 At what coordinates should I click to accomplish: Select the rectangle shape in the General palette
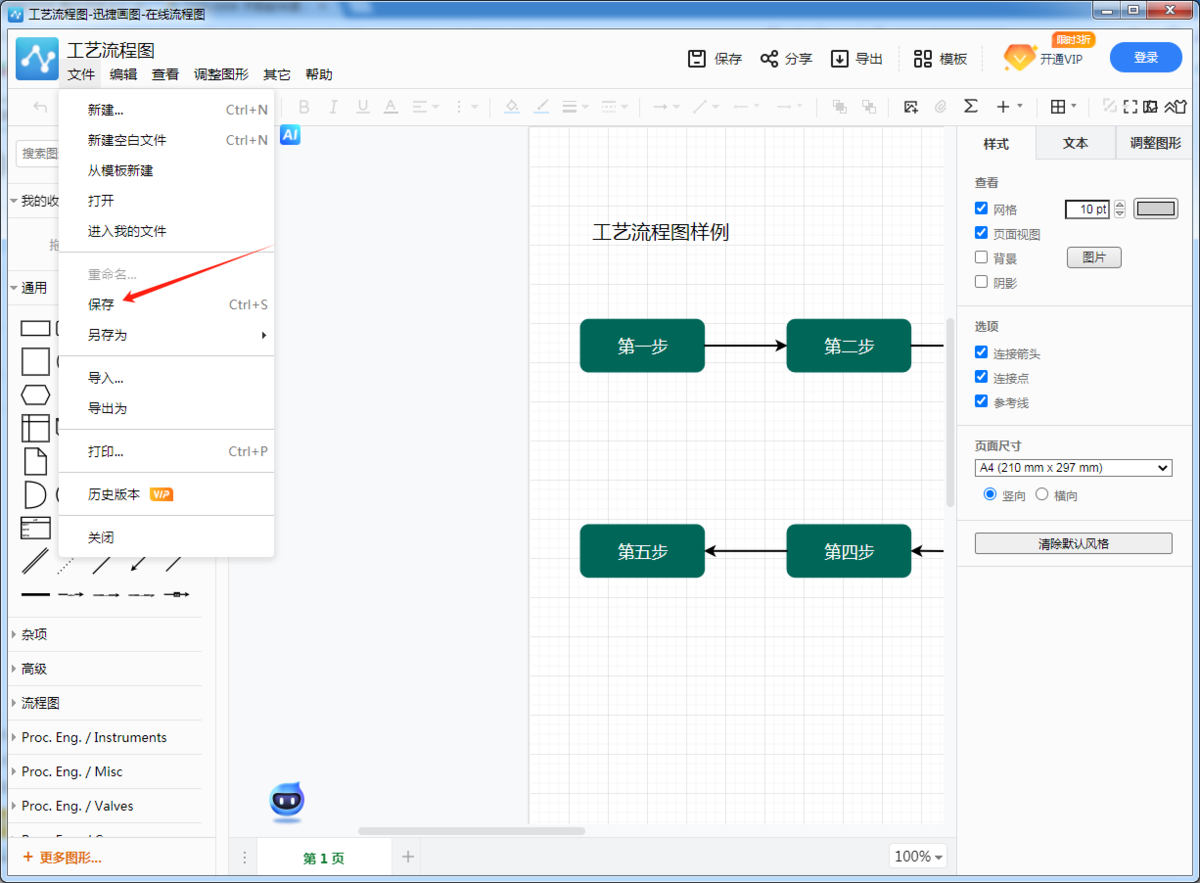tap(36, 328)
